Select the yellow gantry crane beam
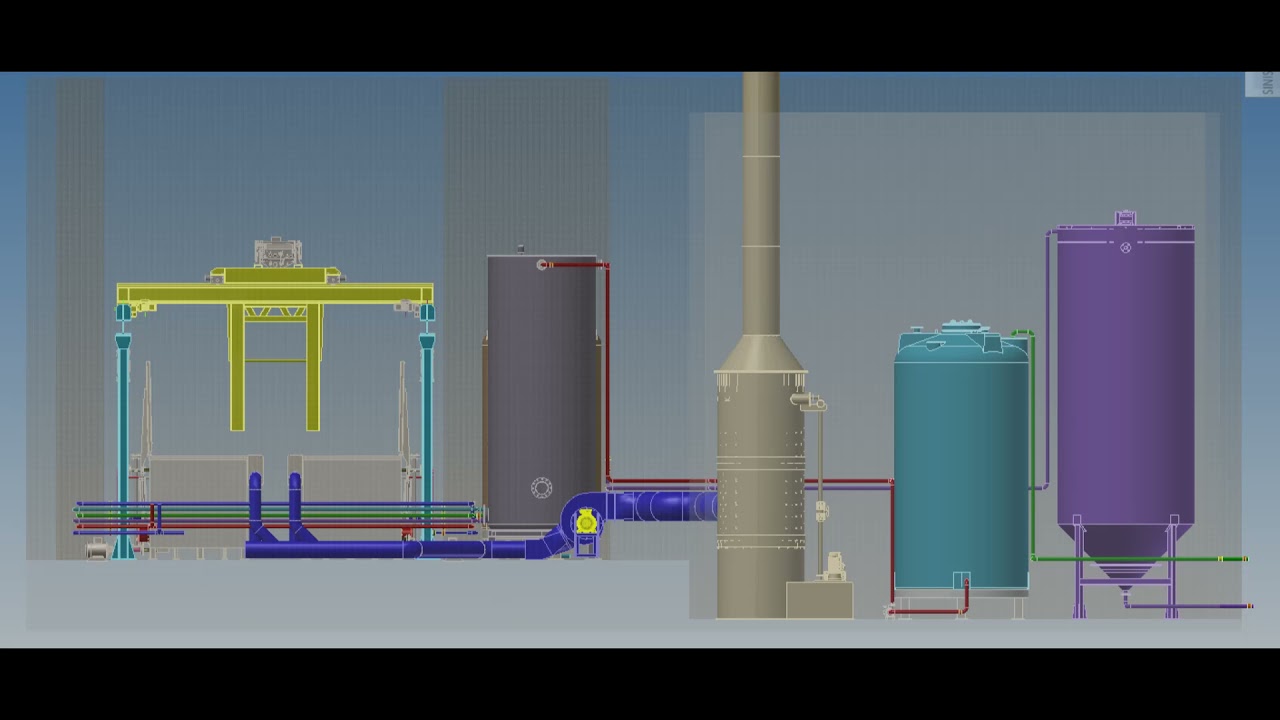This screenshot has height=720, width=1280. click(x=275, y=293)
